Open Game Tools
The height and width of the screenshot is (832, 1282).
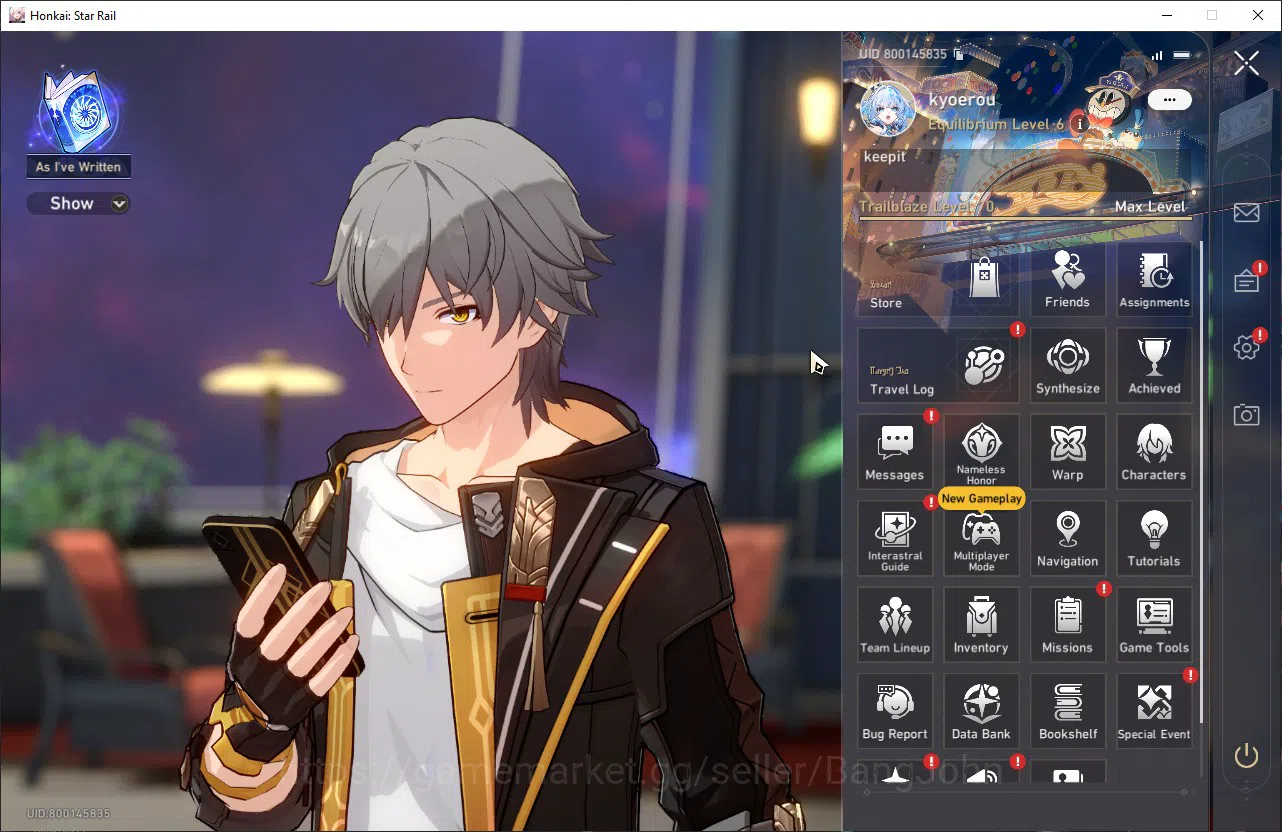[1154, 625]
